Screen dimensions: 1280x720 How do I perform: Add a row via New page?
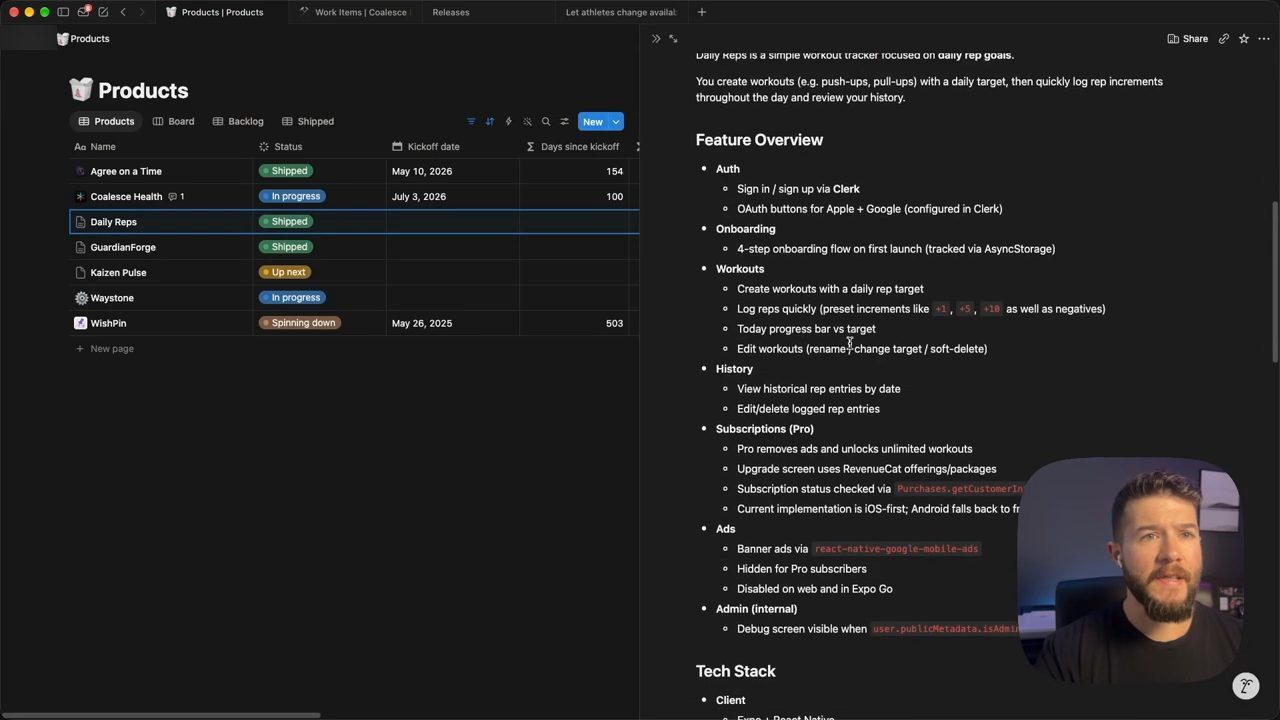[105, 349]
